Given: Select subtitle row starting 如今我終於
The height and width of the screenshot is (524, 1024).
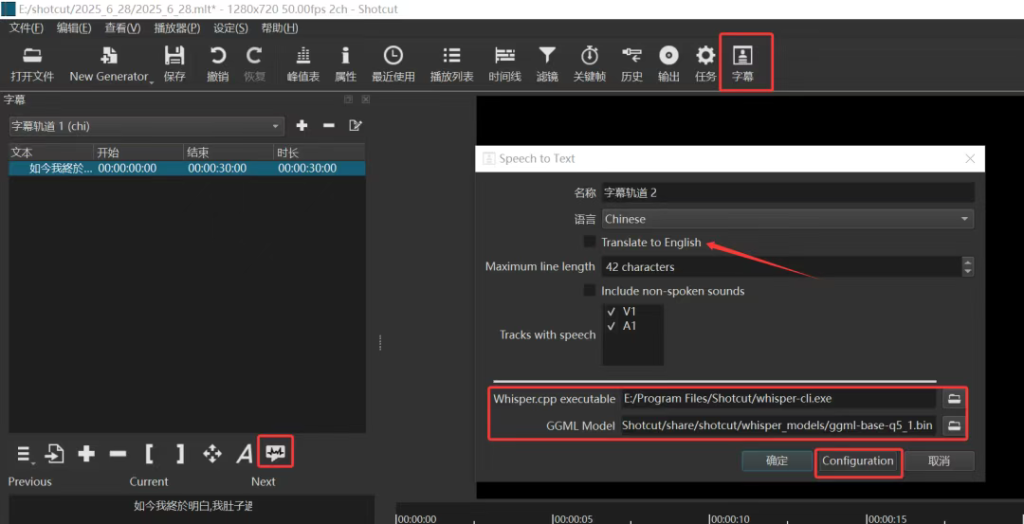Looking at the screenshot, I should [187, 168].
